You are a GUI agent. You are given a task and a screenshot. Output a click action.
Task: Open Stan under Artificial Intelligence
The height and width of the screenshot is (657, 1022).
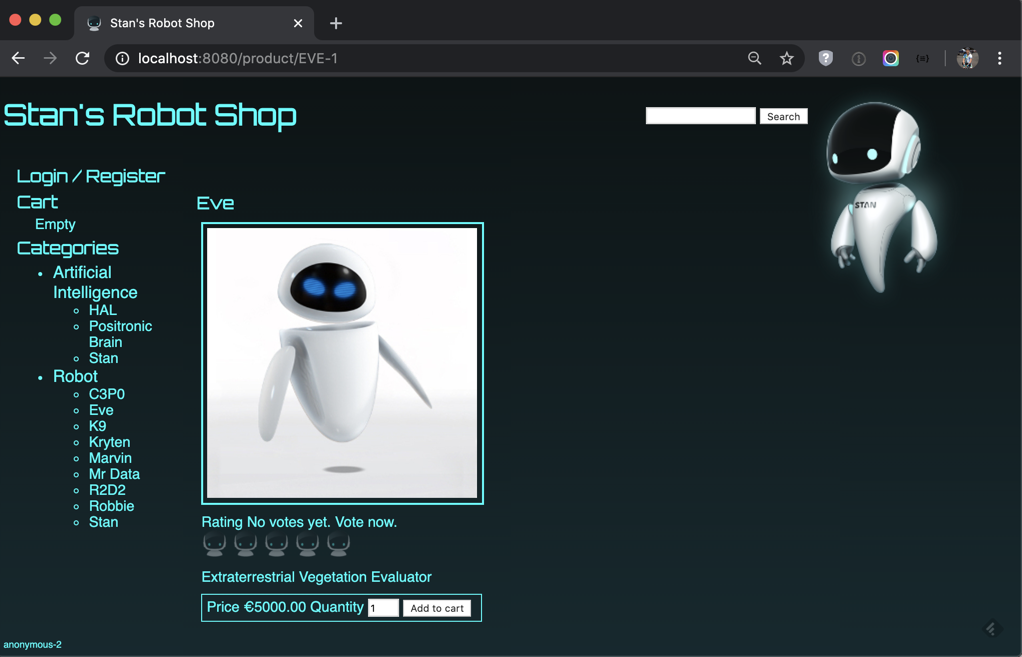(104, 358)
